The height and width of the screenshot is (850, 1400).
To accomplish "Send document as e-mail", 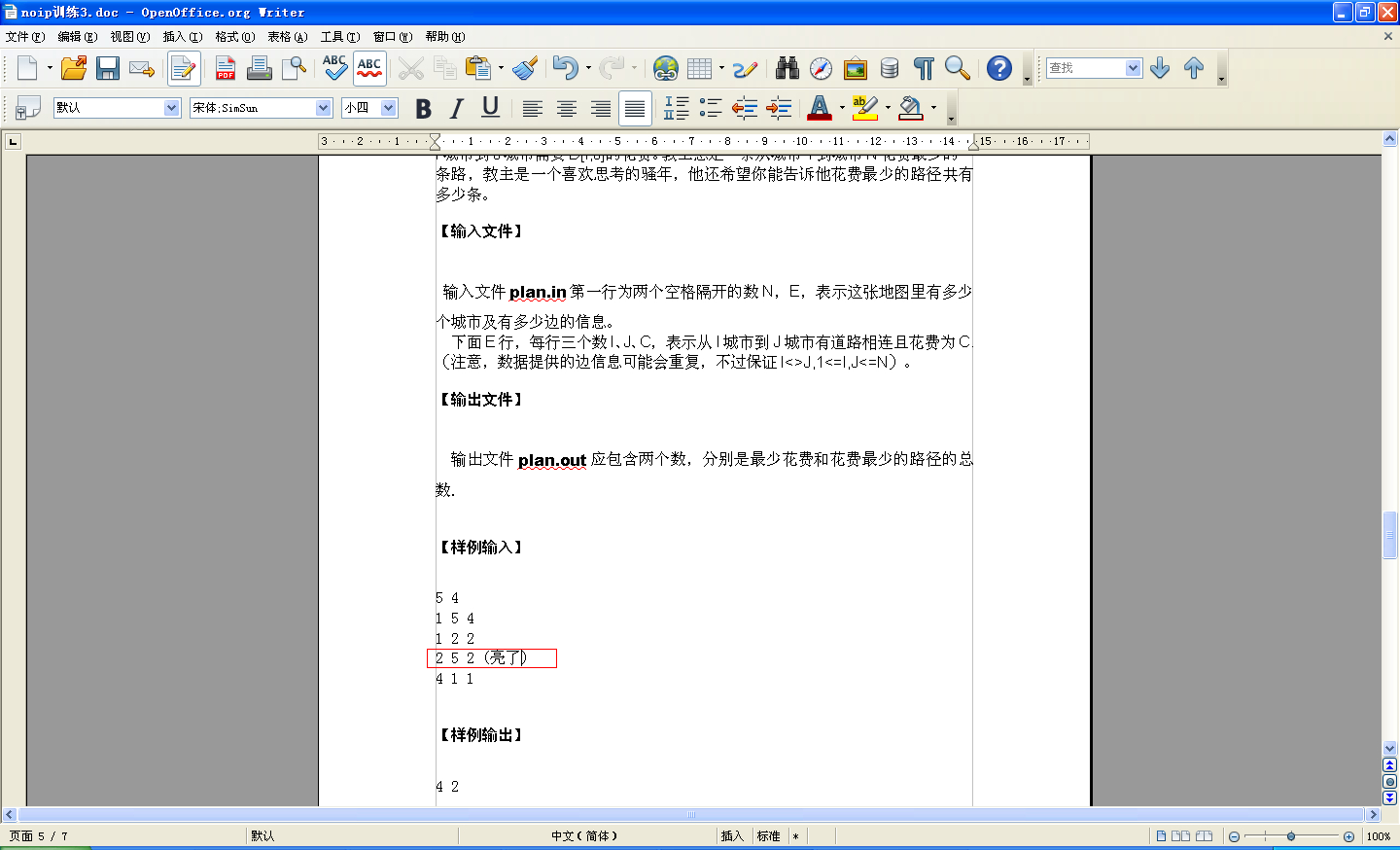I will point(142,68).
